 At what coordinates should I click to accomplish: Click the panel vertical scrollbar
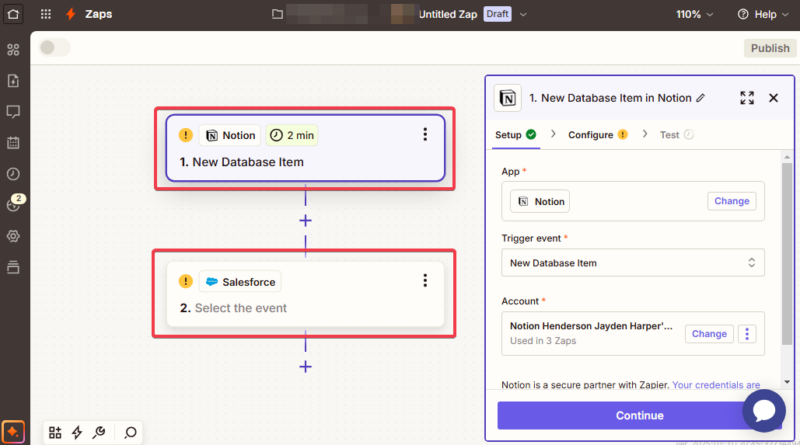point(787,254)
